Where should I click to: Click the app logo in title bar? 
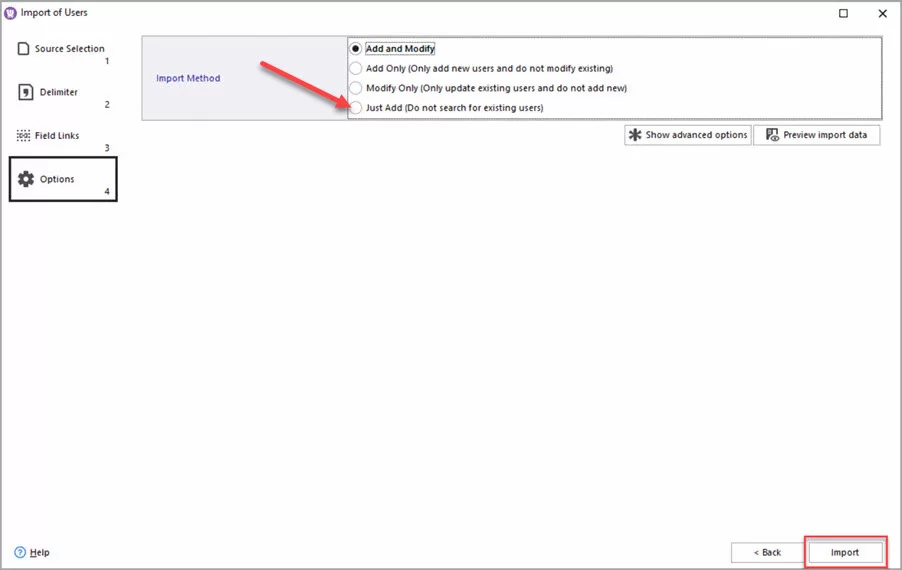coord(10,13)
